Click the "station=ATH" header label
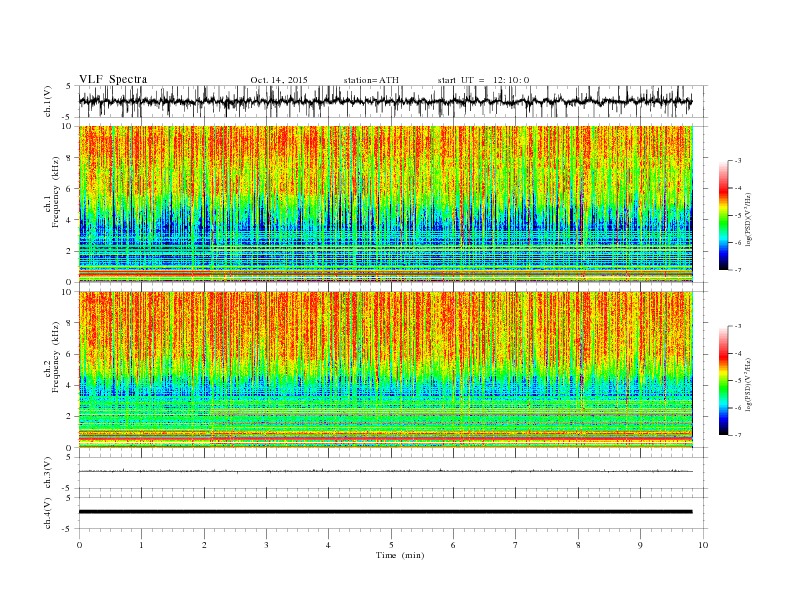The image size is (792, 612). pos(371,80)
